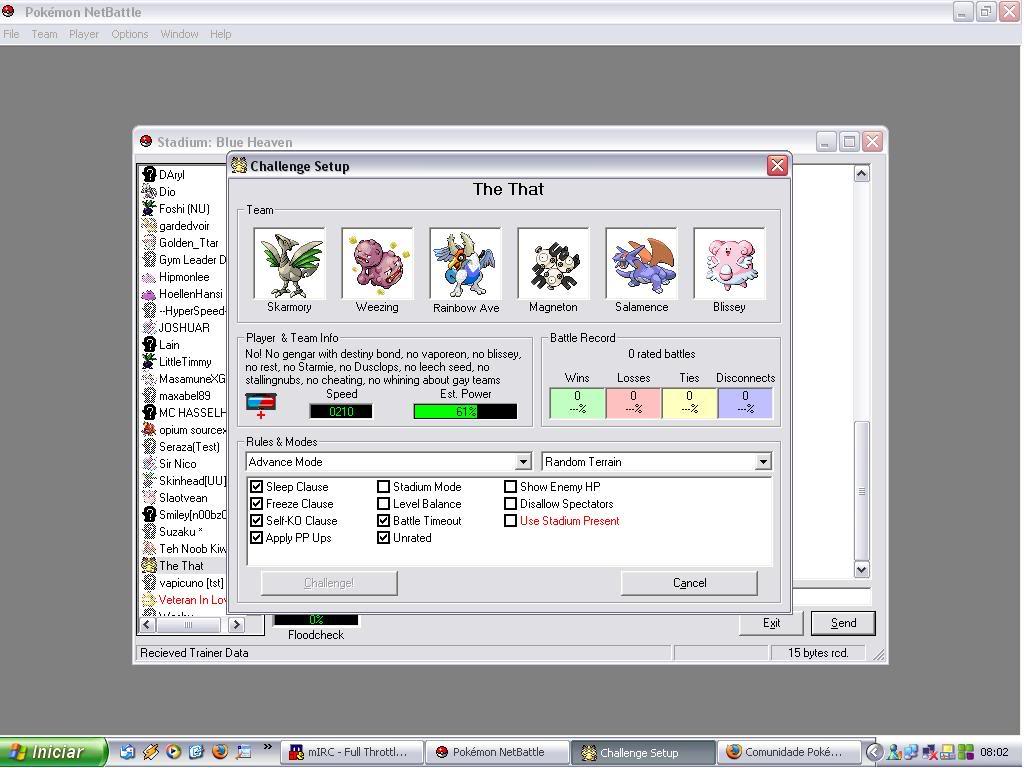Screen dimensions: 1024x768
Task: Open Winamp from the quick launch bar
Action: click(x=150, y=752)
